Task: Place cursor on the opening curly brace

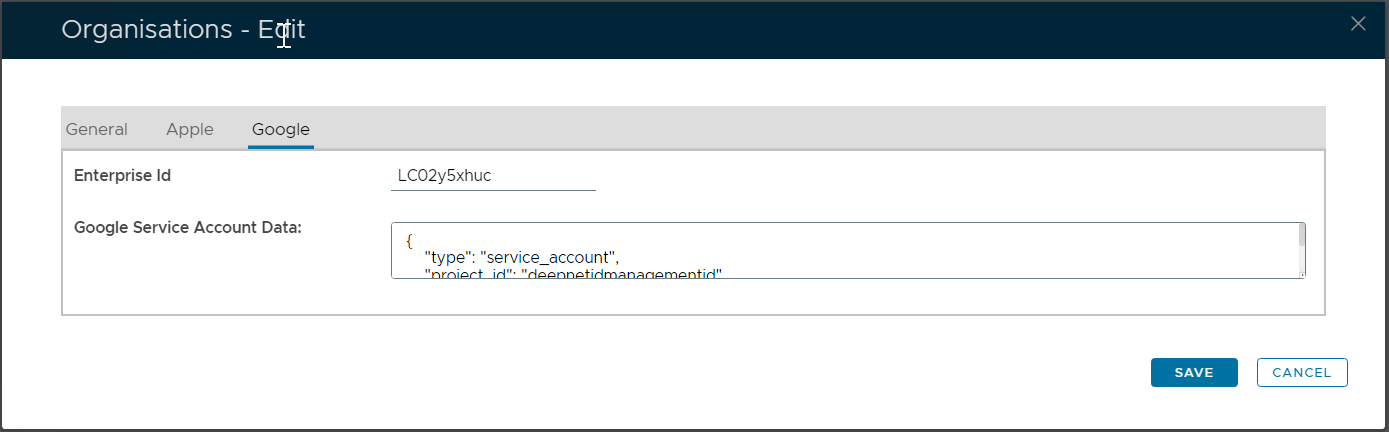Action: (409, 241)
